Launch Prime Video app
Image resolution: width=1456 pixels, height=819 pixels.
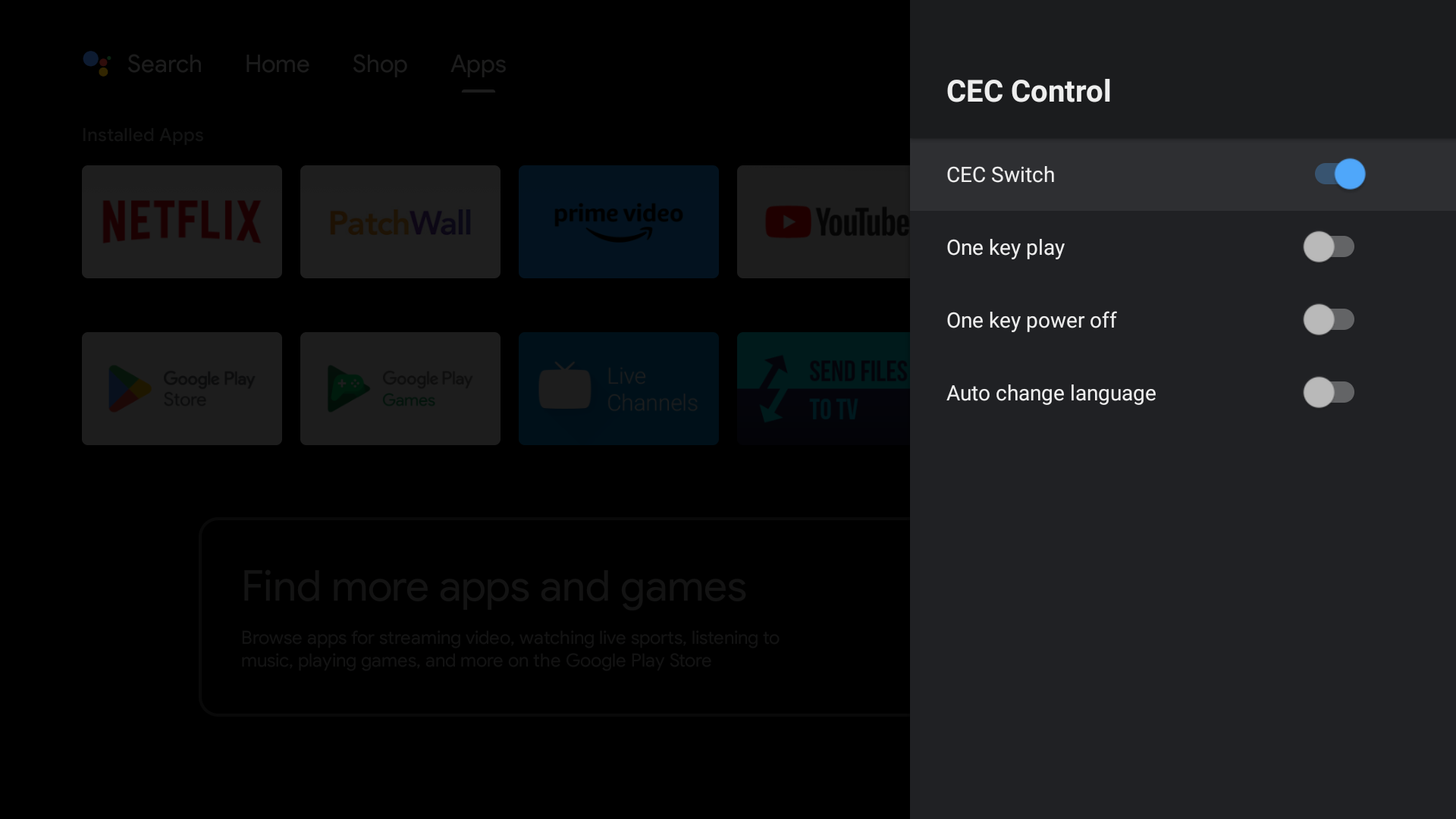[x=618, y=221]
